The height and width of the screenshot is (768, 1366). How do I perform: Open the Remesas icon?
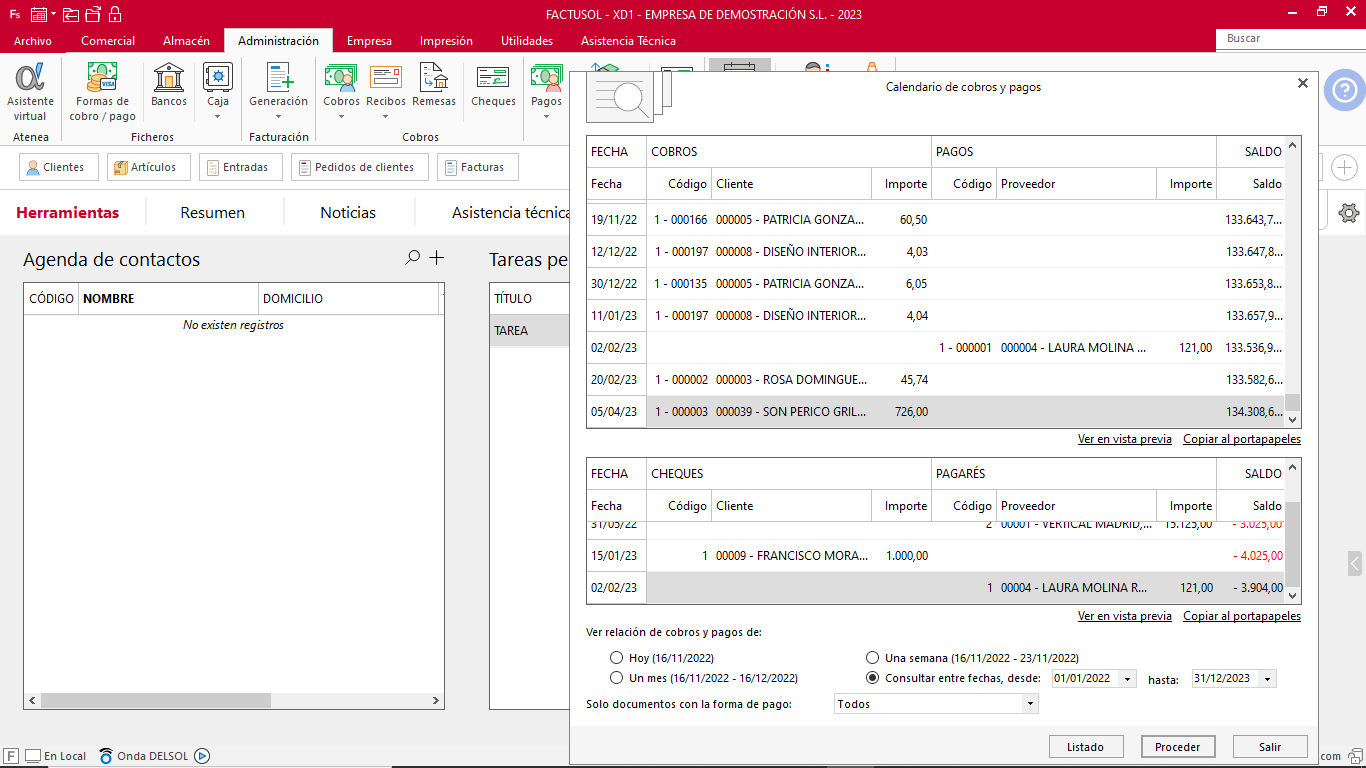point(433,87)
